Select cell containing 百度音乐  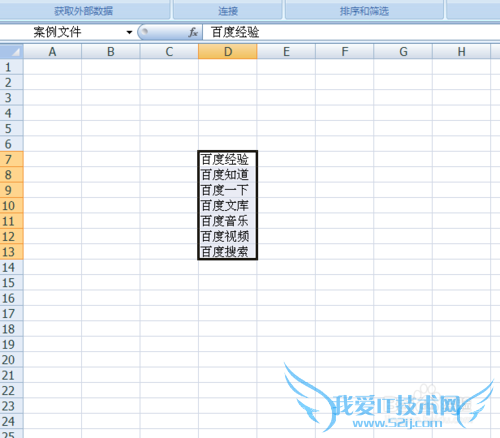tap(228, 221)
